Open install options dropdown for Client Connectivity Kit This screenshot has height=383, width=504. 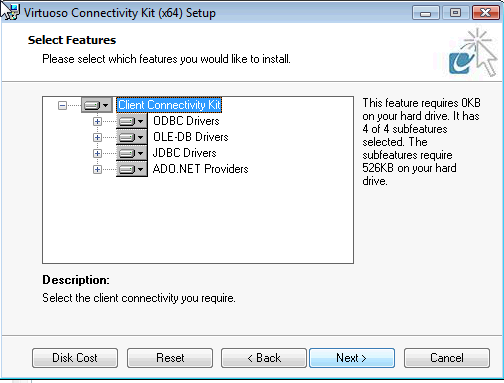(x=97, y=106)
